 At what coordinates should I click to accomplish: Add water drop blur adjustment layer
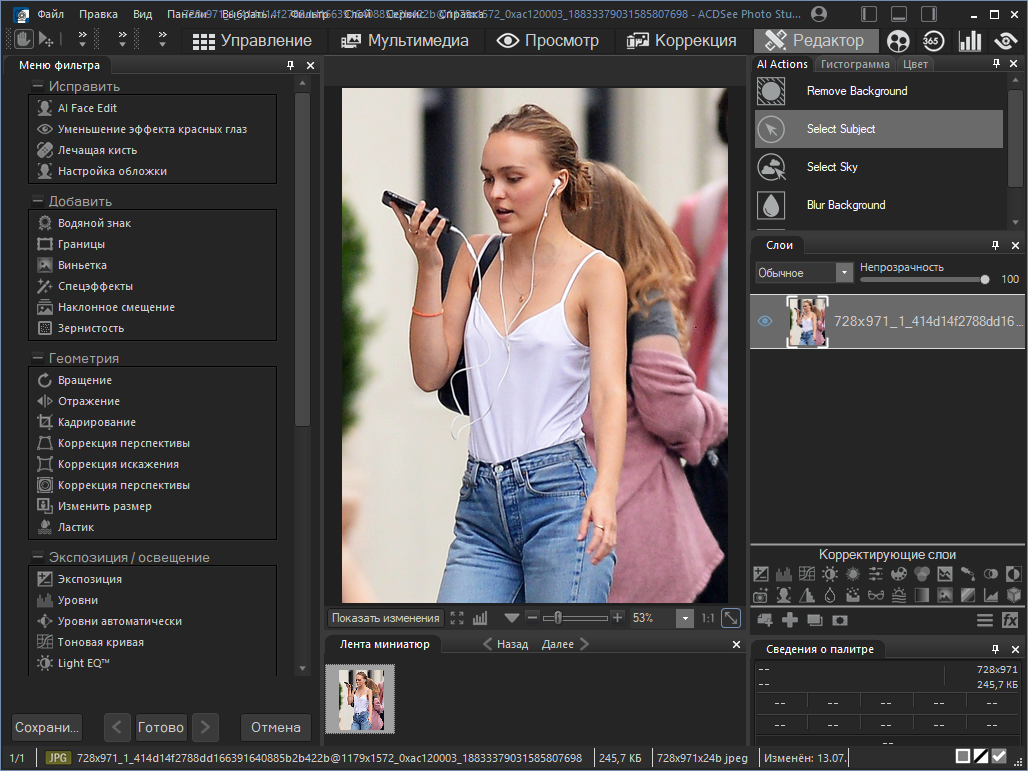click(x=830, y=595)
